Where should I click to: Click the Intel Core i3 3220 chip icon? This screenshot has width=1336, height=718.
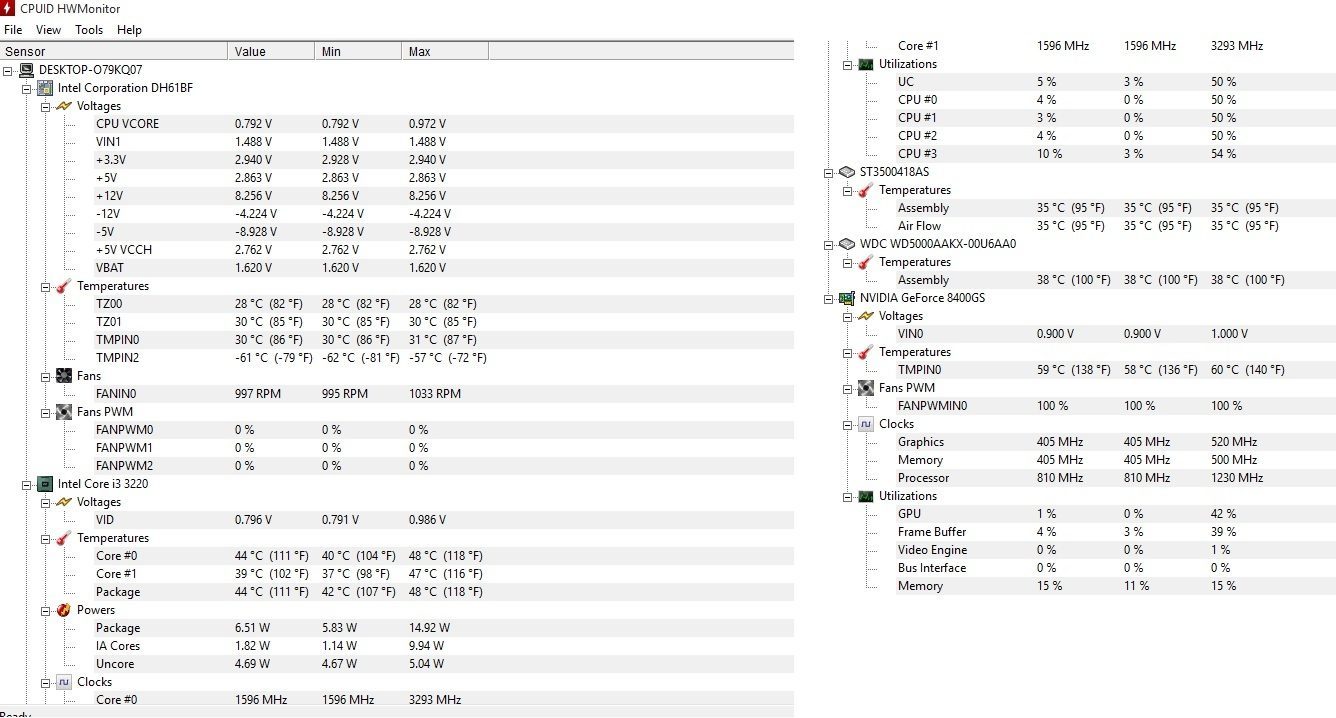tap(45, 484)
